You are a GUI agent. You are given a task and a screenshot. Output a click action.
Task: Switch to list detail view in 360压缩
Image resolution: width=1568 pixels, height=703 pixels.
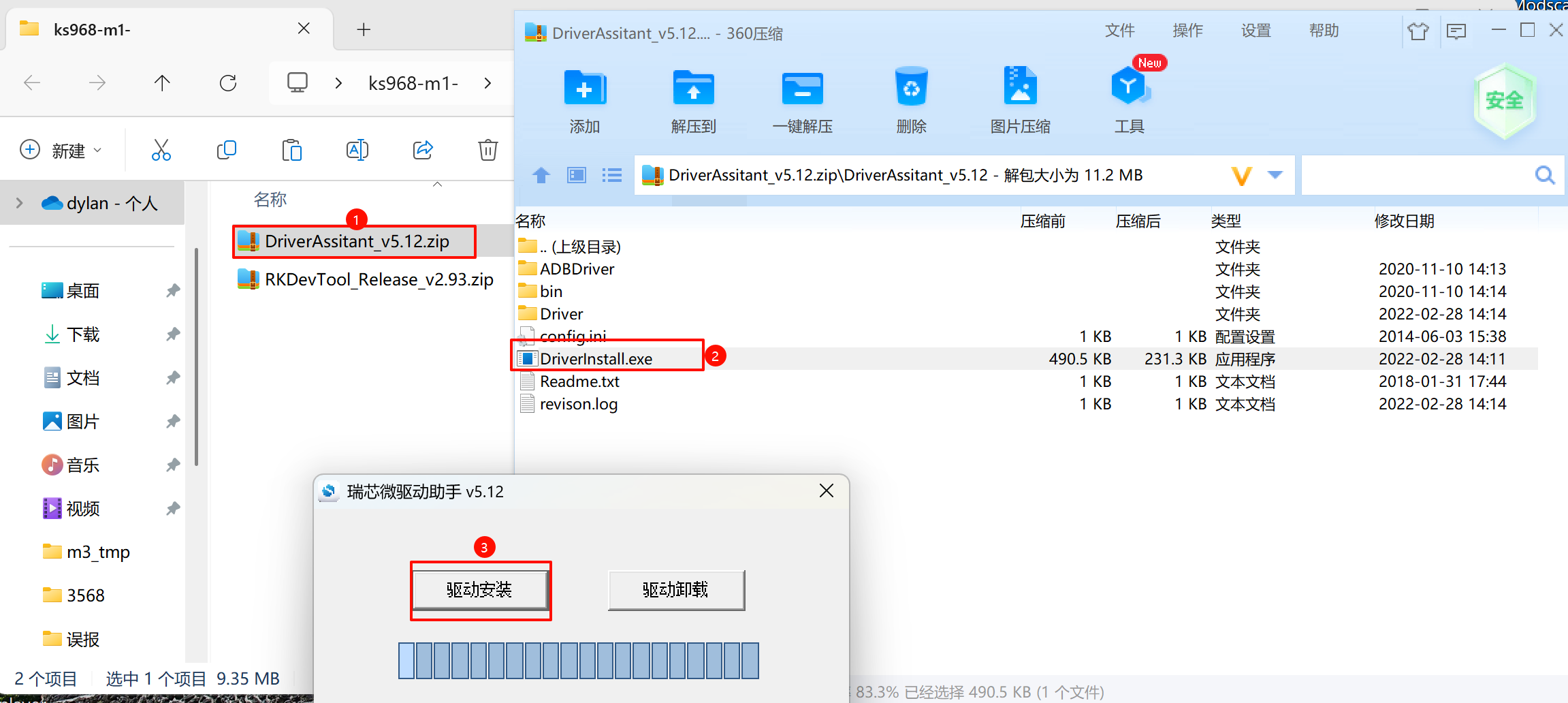click(x=612, y=176)
